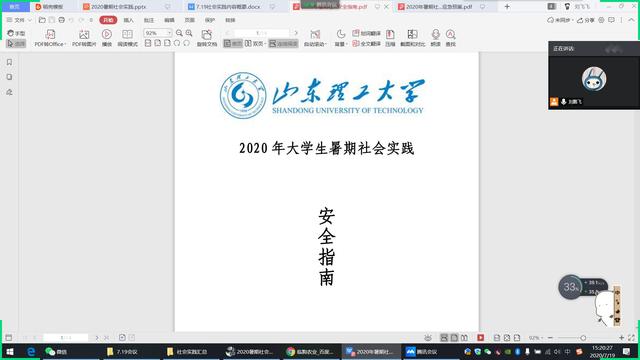Toggle the 手型 hand tool
This screenshot has height=360, width=640.
[16, 33]
